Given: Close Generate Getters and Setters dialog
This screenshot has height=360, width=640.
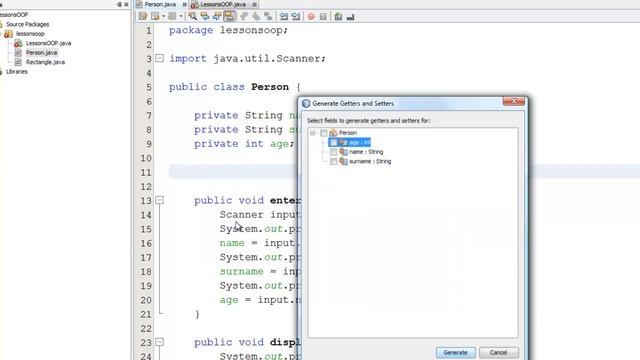Looking at the screenshot, I should (x=514, y=101).
